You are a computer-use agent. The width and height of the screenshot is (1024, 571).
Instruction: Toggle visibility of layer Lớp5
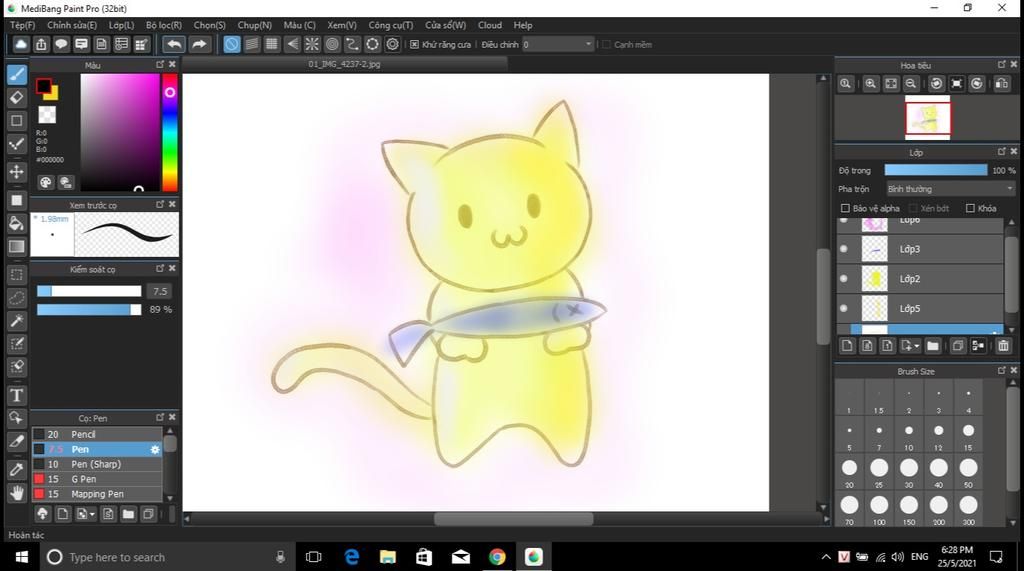click(x=844, y=308)
